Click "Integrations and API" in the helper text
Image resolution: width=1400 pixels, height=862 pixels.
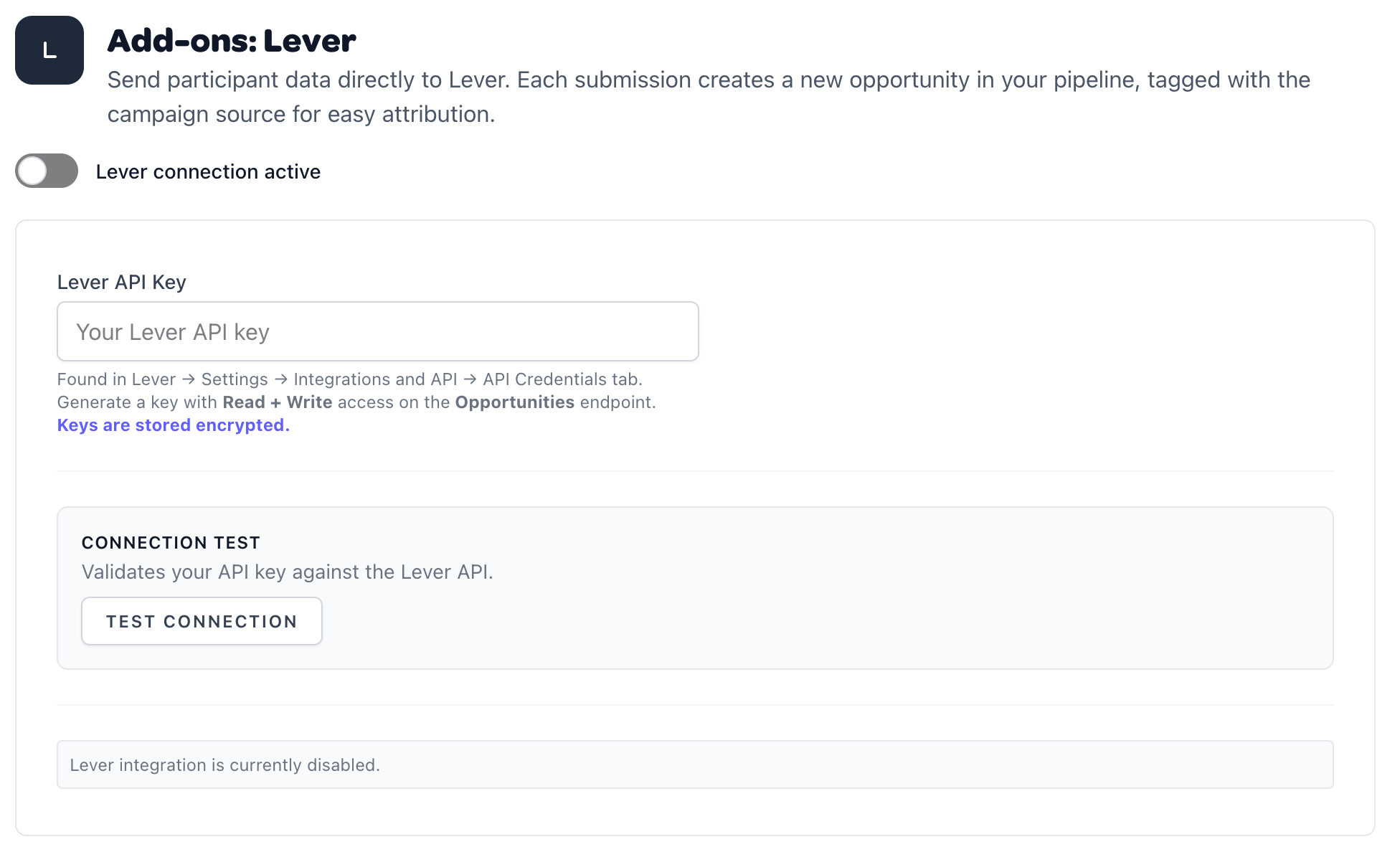[x=375, y=379]
